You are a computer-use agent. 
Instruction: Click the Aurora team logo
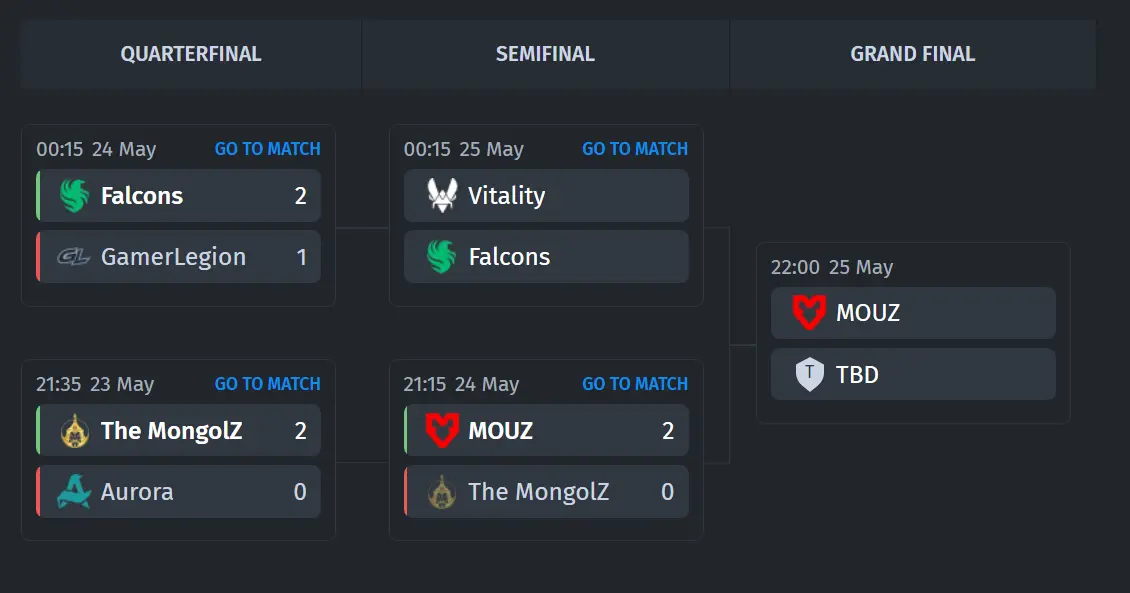pos(74,491)
